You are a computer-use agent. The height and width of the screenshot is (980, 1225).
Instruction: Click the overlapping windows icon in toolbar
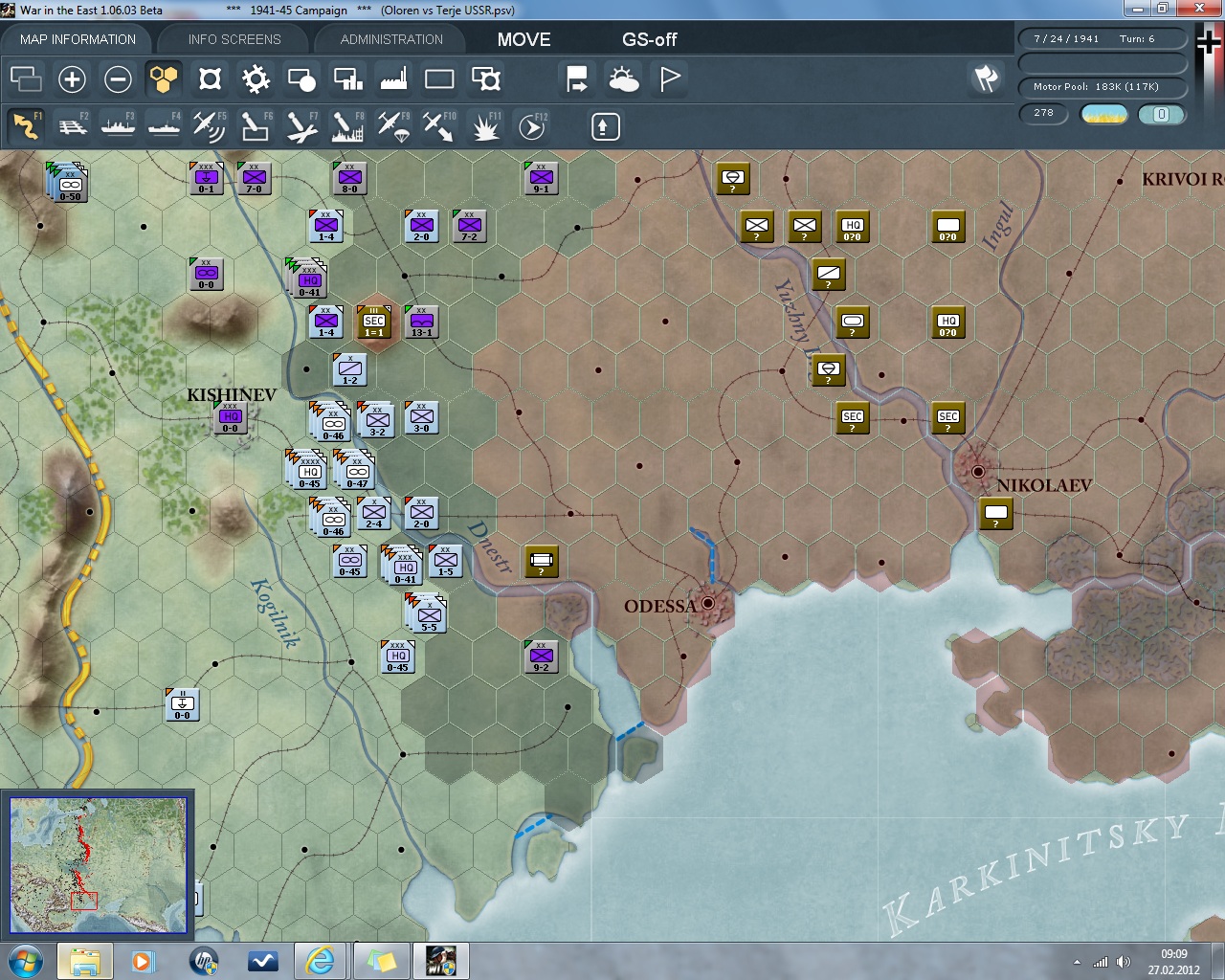tap(26, 79)
